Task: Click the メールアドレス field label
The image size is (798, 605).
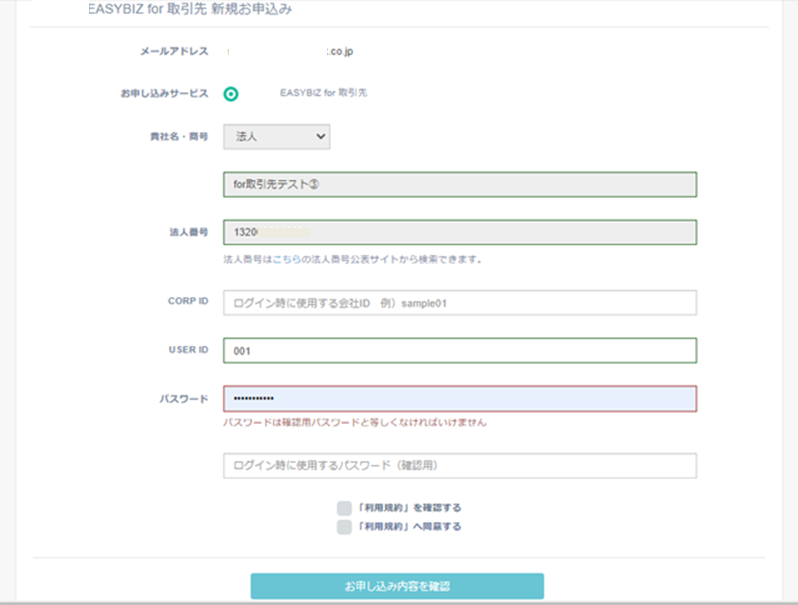Action: (x=176, y=51)
